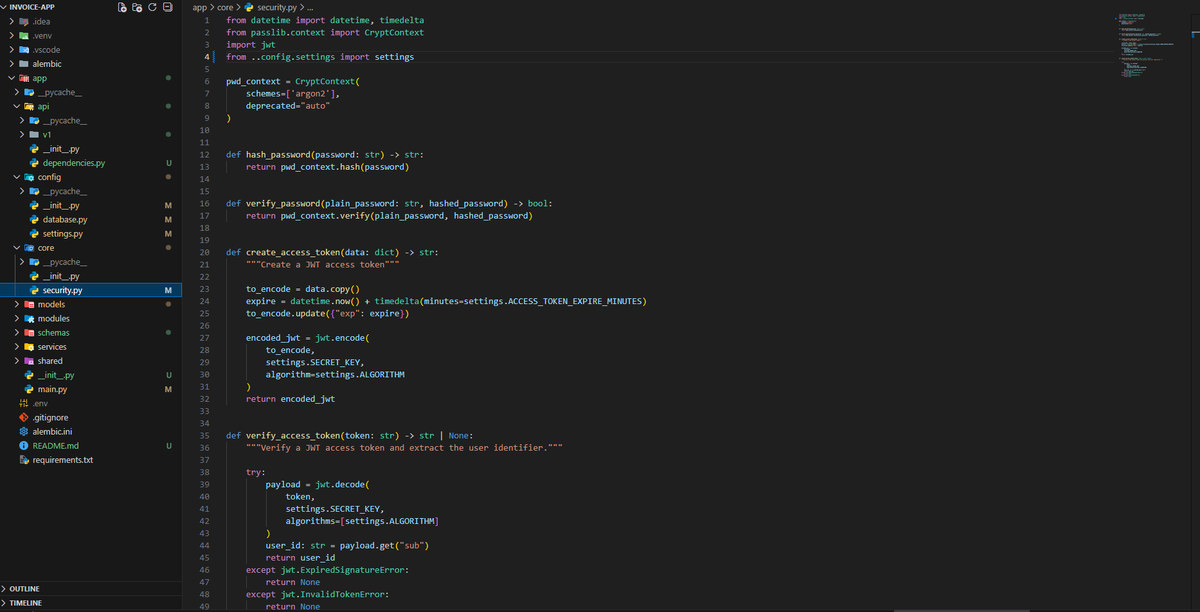Click the red folder icon of models
The width and height of the screenshot is (1200, 612).
tap(30, 304)
